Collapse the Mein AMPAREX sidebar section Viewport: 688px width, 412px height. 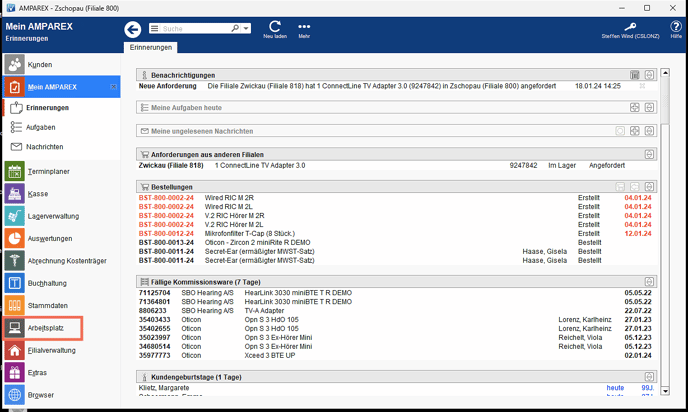point(113,87)
